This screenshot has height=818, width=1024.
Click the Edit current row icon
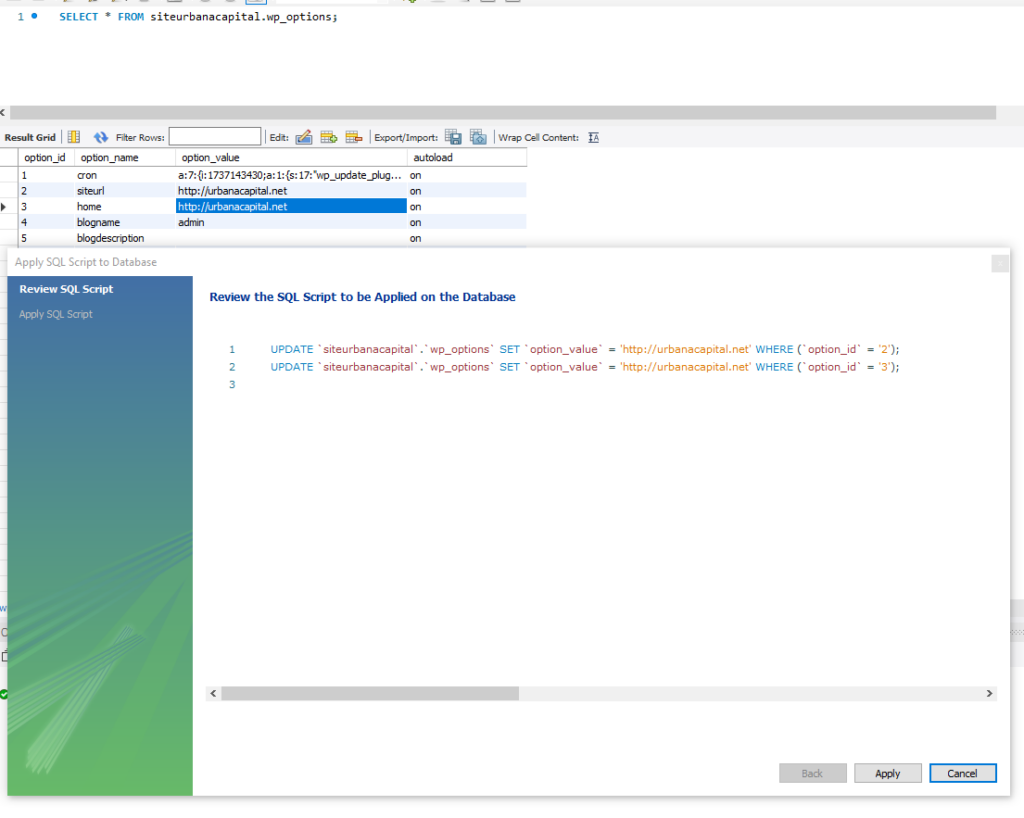tap(304, 137)
